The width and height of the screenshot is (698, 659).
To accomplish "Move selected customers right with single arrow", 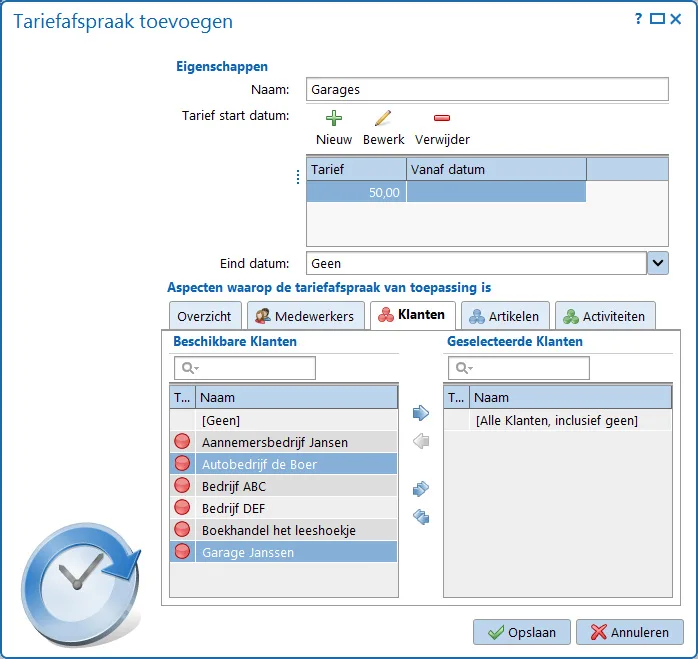I will pyautogui.click(x=421, y=413).
